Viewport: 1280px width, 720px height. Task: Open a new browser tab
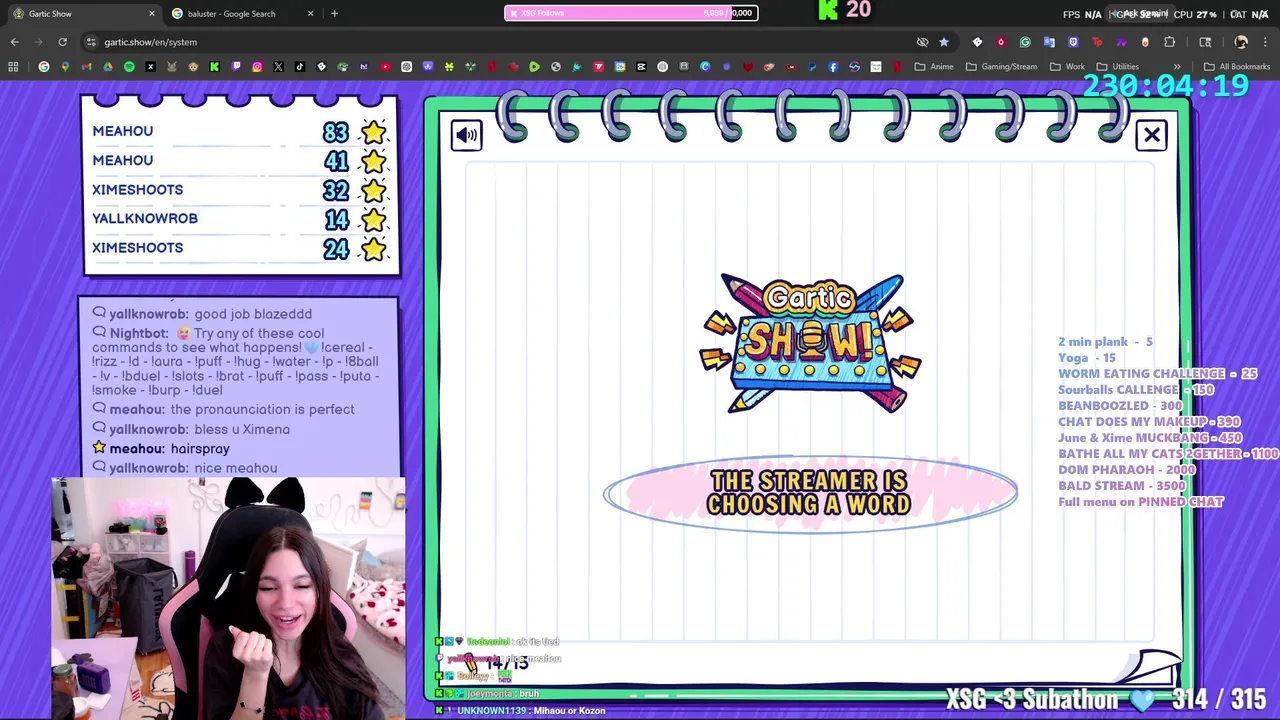334,13
